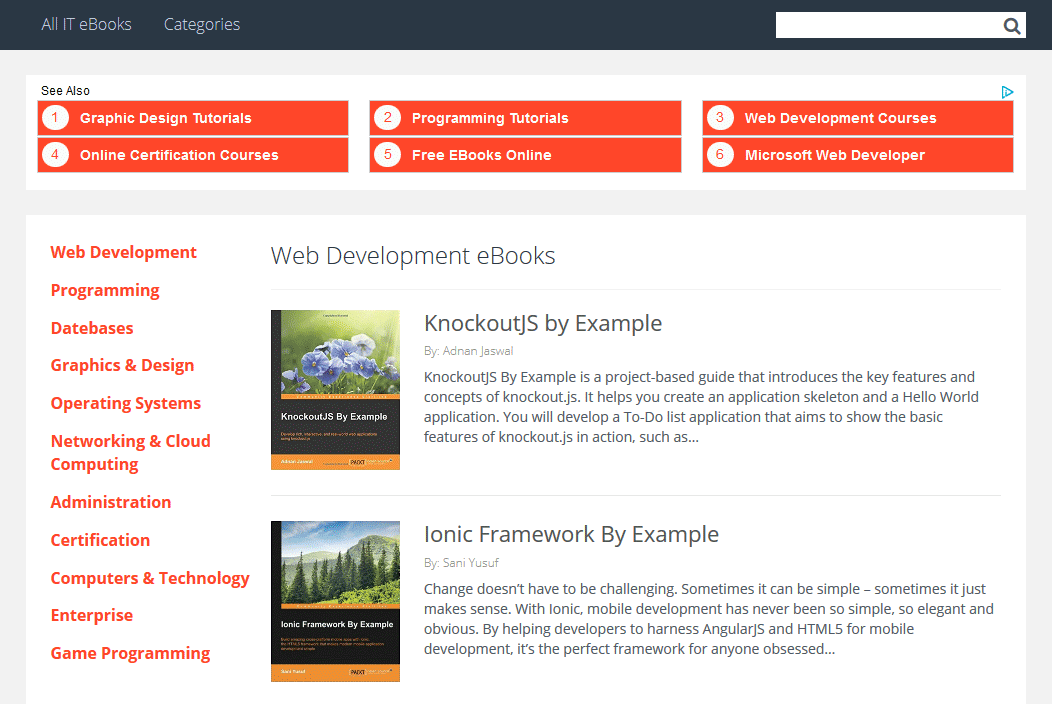This screenshot has width=1052, height=704.
Task: Open the Networking & Cloud Computing category
Action: [x=130, y=452]
